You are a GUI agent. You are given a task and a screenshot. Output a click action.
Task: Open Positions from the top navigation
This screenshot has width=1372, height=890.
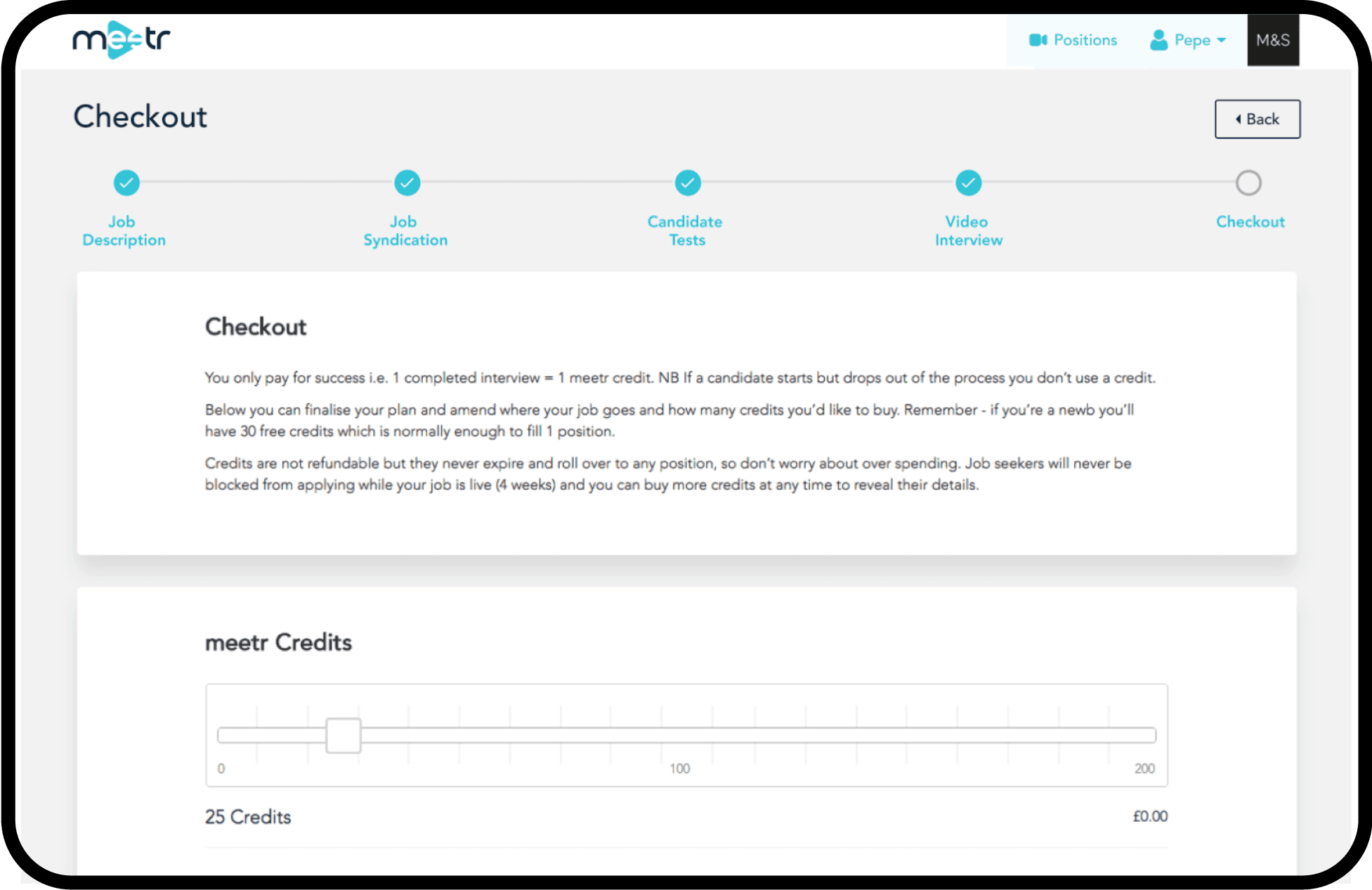point(1085,40)
